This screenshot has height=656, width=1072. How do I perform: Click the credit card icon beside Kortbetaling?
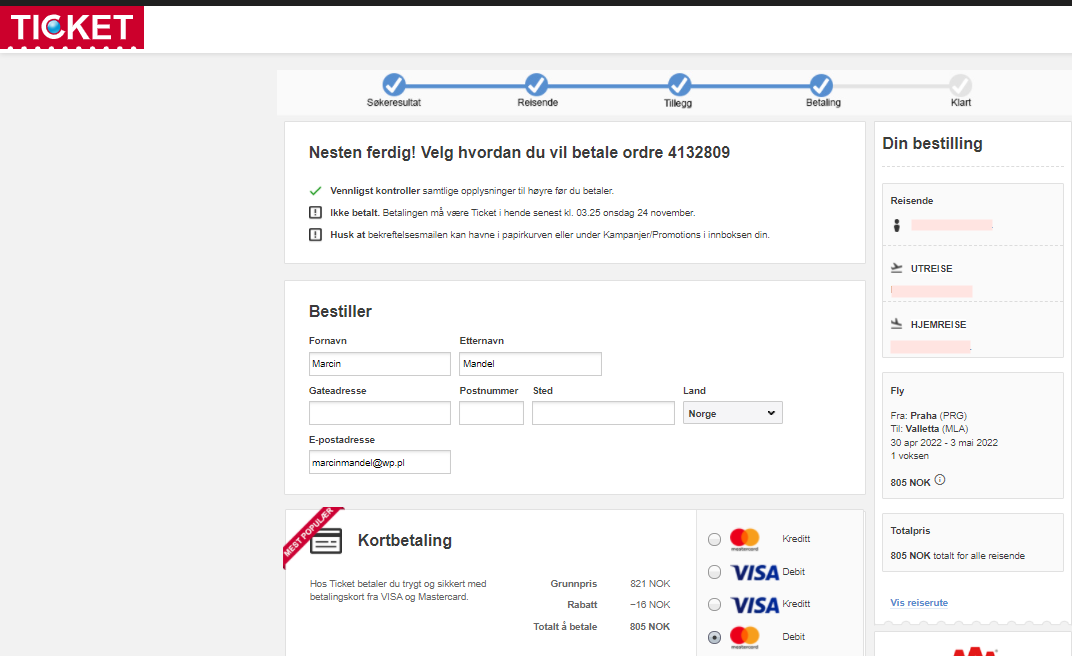click(x=326, y=541)
